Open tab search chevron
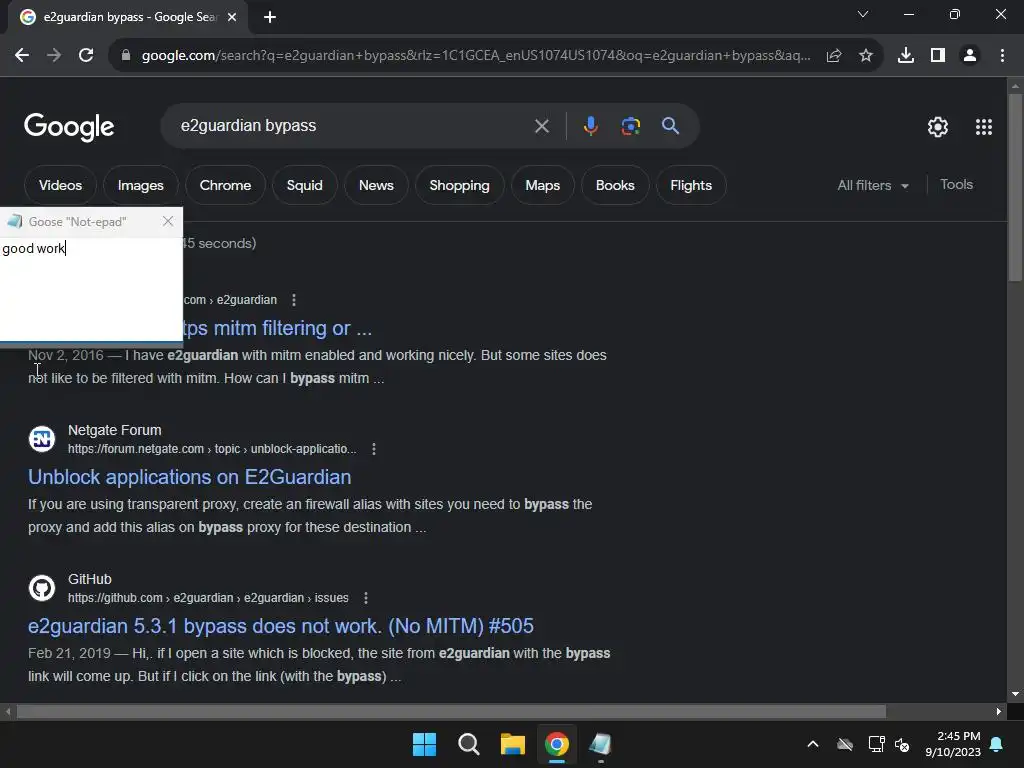The image size is (1024, 768). point(863,14)
